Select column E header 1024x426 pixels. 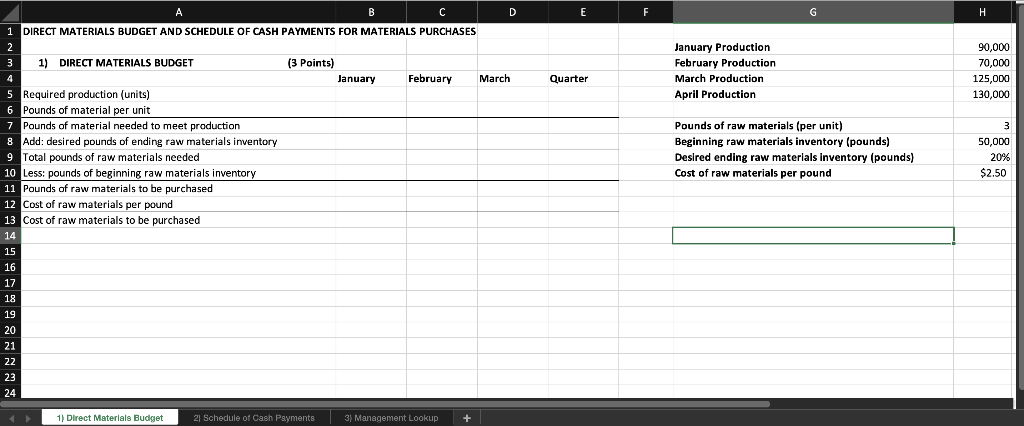[583, 12]
